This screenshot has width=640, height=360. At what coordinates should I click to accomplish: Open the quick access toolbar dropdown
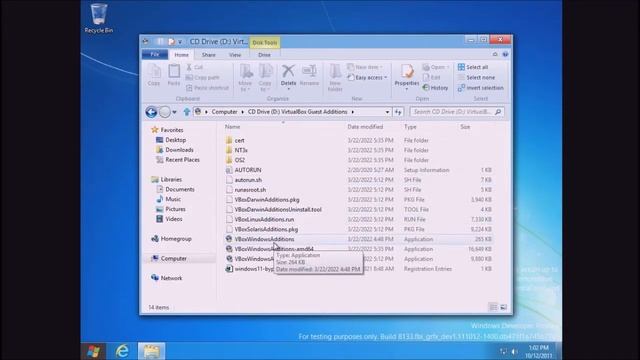click(x=180, y=42)
